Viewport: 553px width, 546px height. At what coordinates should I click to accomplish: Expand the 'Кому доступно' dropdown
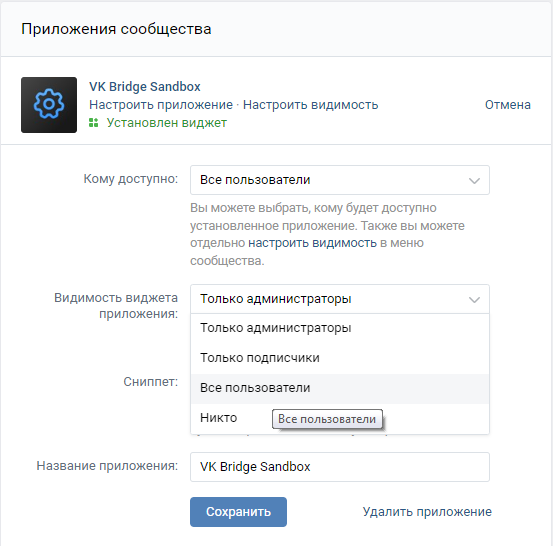pos(340,180)
